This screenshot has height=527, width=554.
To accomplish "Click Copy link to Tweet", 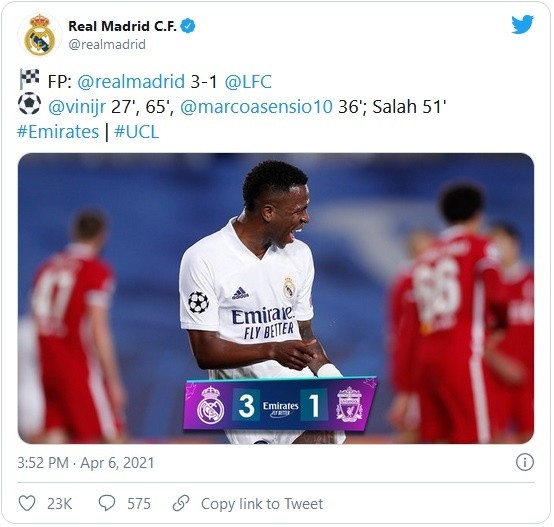I will click(x=262, y=504).
